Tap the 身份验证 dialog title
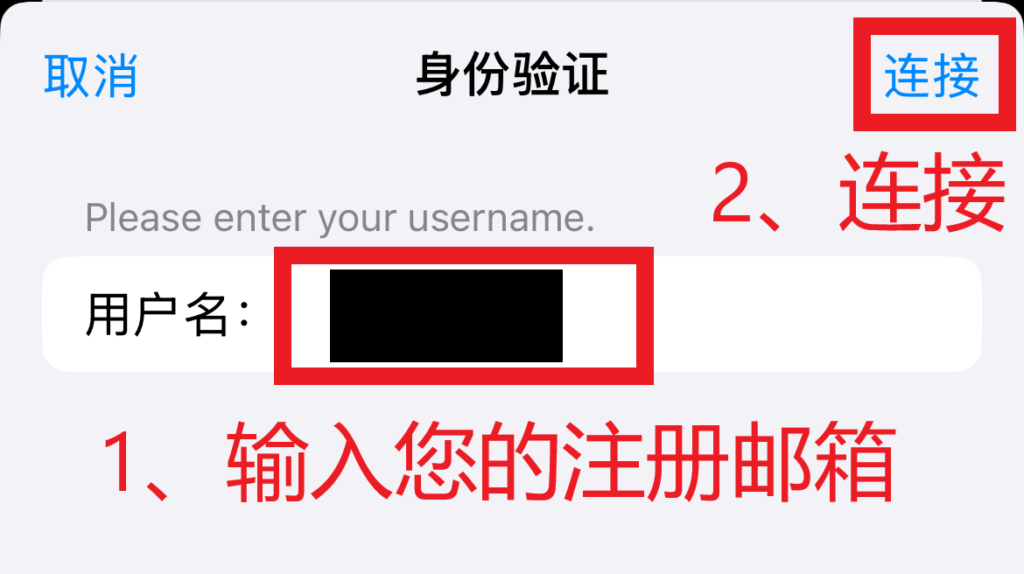This screenshot has width=1024, height=574. click(513, 75)
